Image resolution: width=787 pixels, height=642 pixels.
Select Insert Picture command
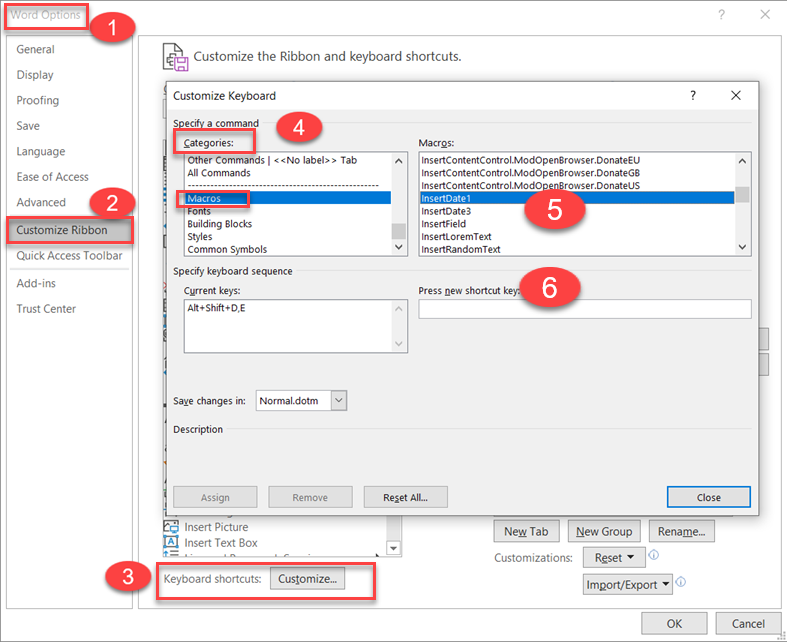click(x=216, y=527)
